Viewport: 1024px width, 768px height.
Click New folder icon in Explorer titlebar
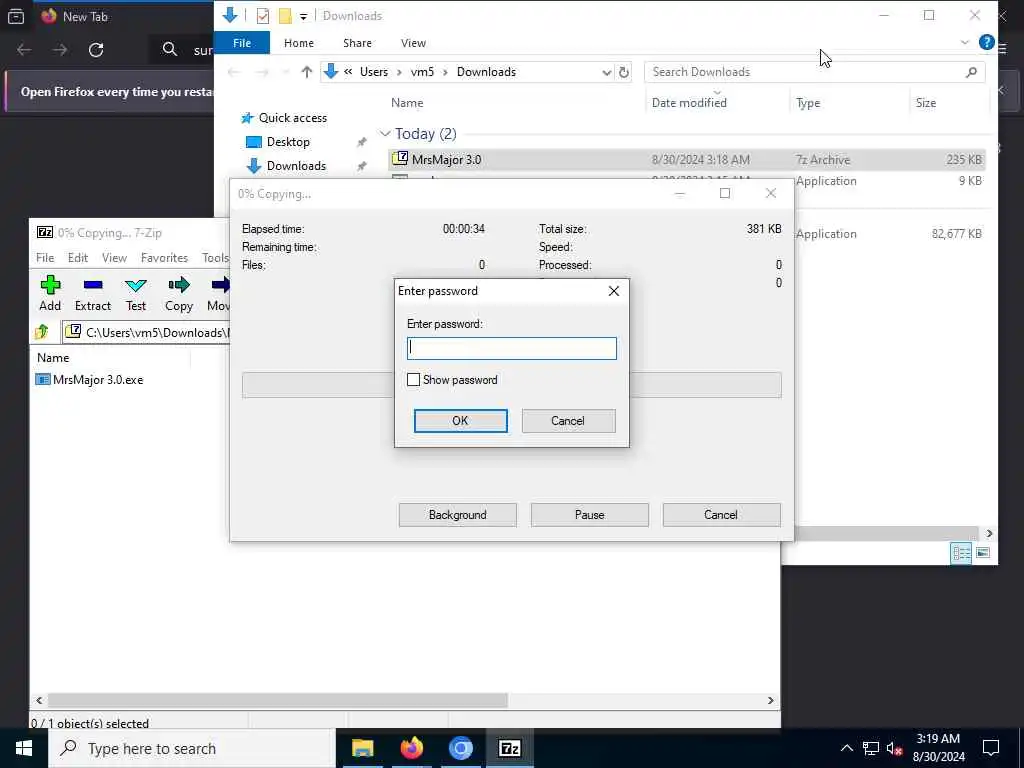(285, 16)
